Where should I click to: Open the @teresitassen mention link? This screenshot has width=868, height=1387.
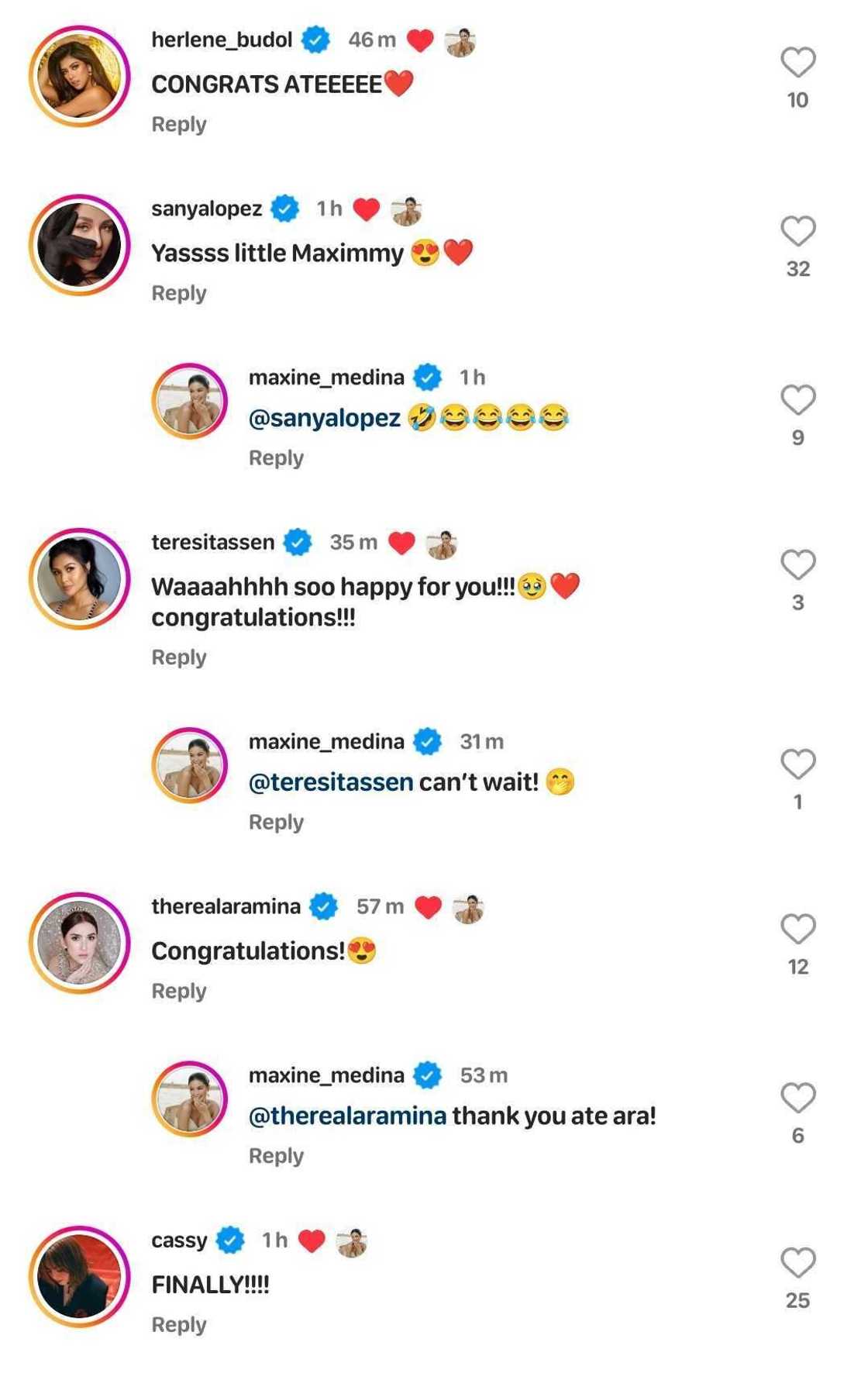[331, 782]
